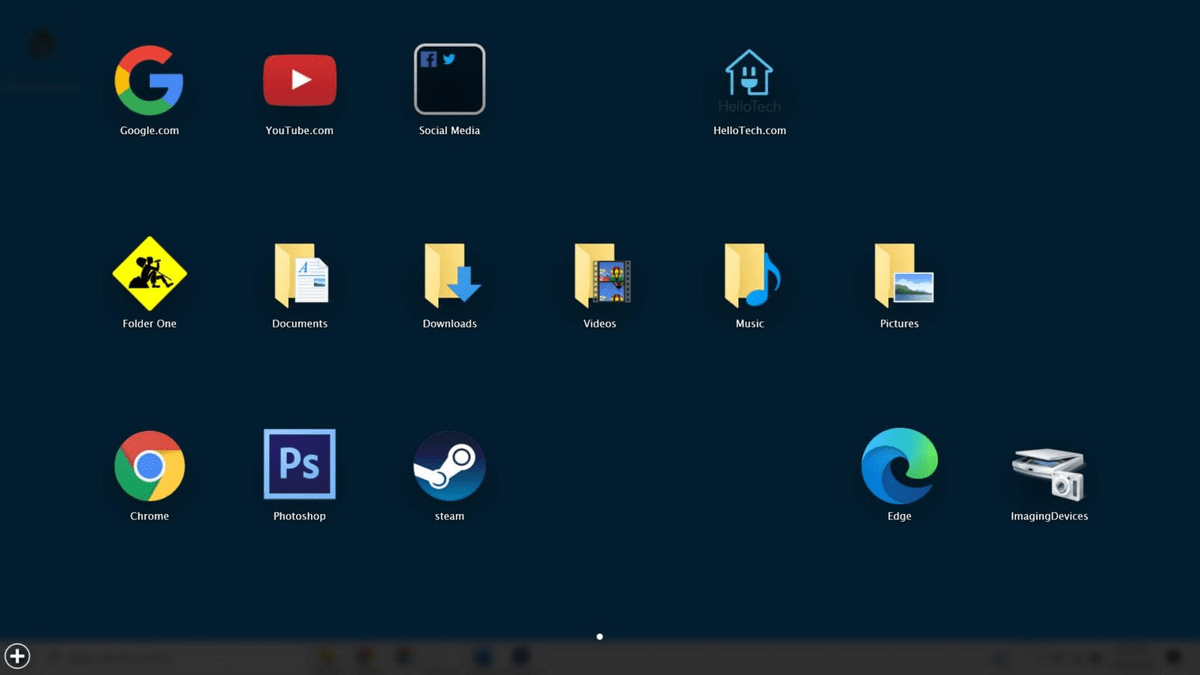Open the Photoshop tile
Viewport: 1200px width, 675px height.
pyautogui.click(x=299, y=463)
